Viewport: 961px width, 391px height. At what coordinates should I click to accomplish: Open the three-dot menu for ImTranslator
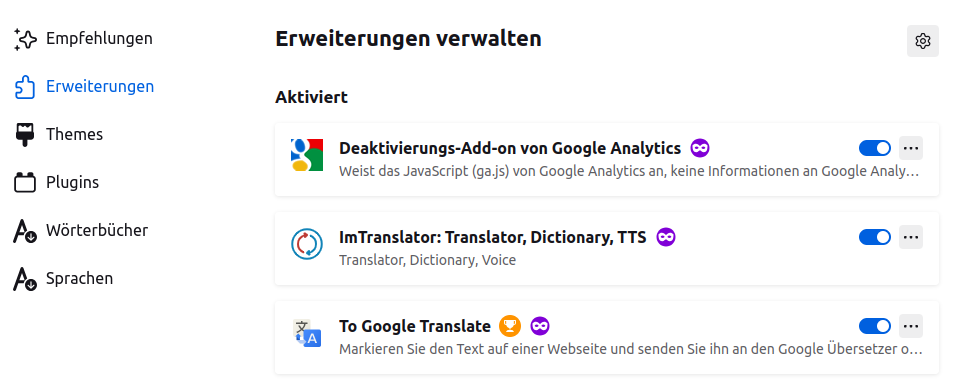click(x=911, y=237)
